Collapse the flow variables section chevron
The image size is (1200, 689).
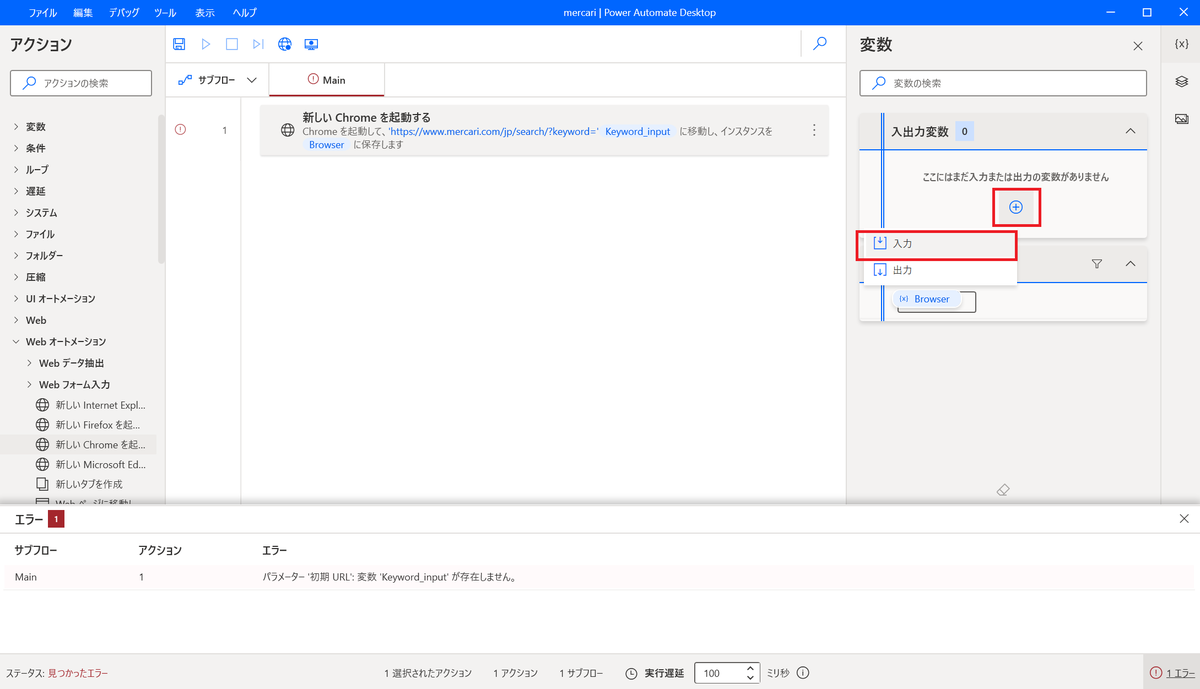[1131, 264]
